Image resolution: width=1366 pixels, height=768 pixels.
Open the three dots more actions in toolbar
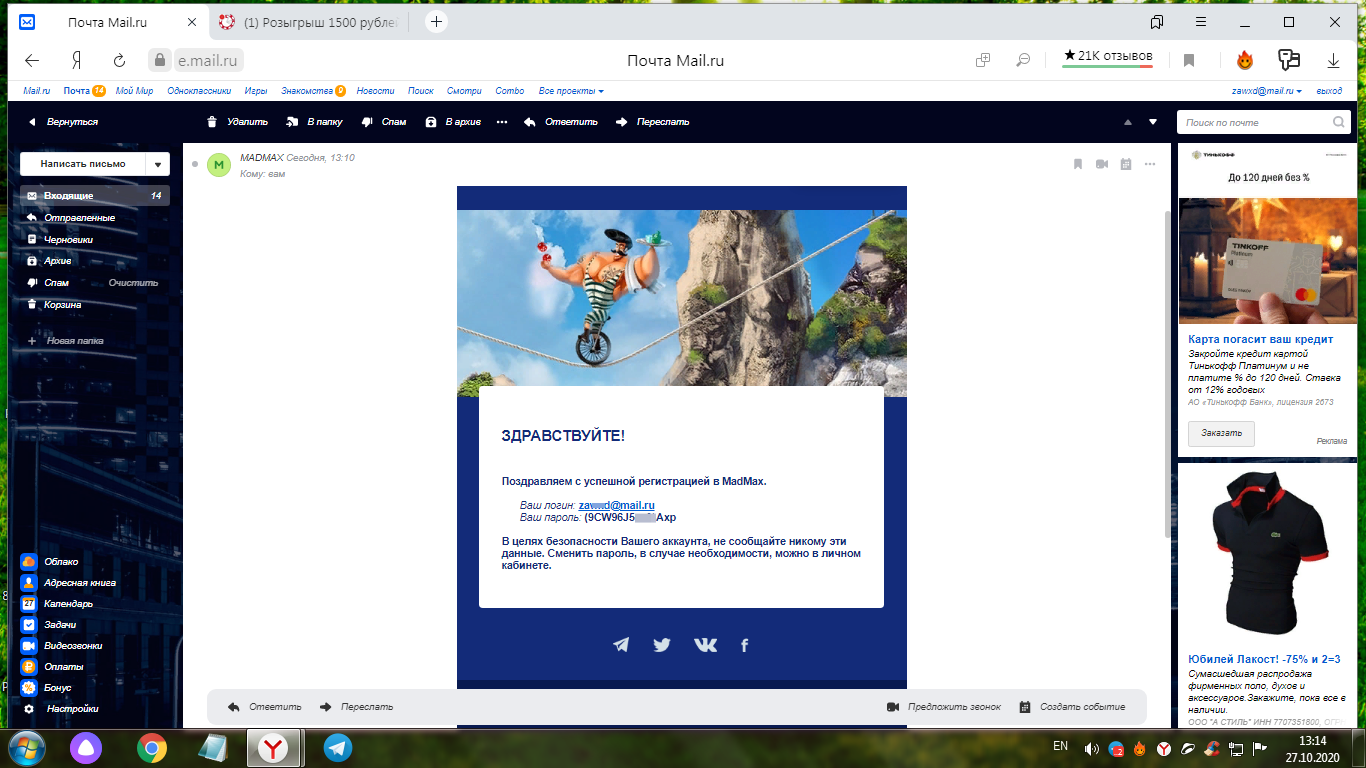[x=502, y=122]
